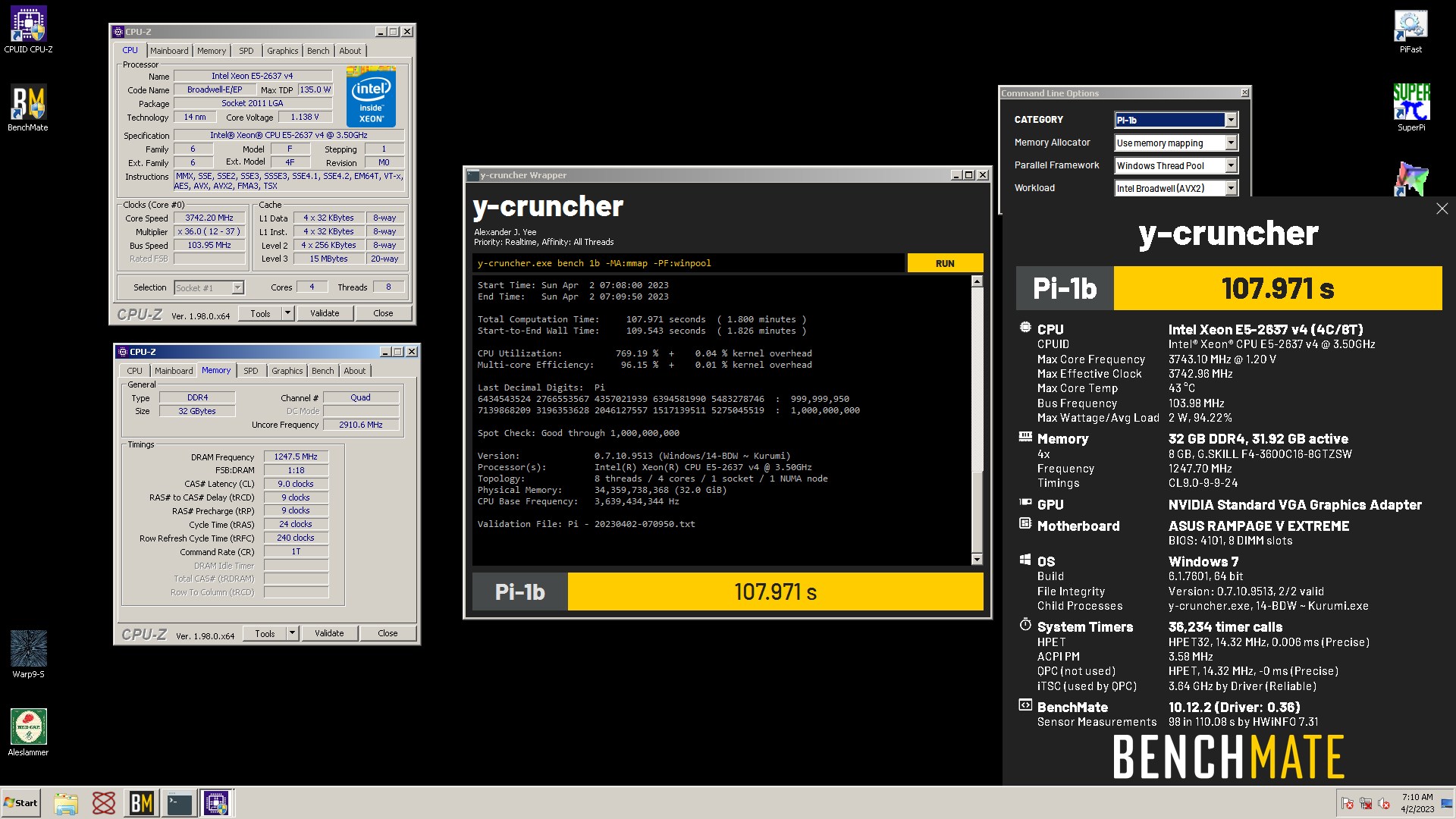Switch to CPU-Z in the taskbar
1456x819 pixels.
(x=217, y=803)
